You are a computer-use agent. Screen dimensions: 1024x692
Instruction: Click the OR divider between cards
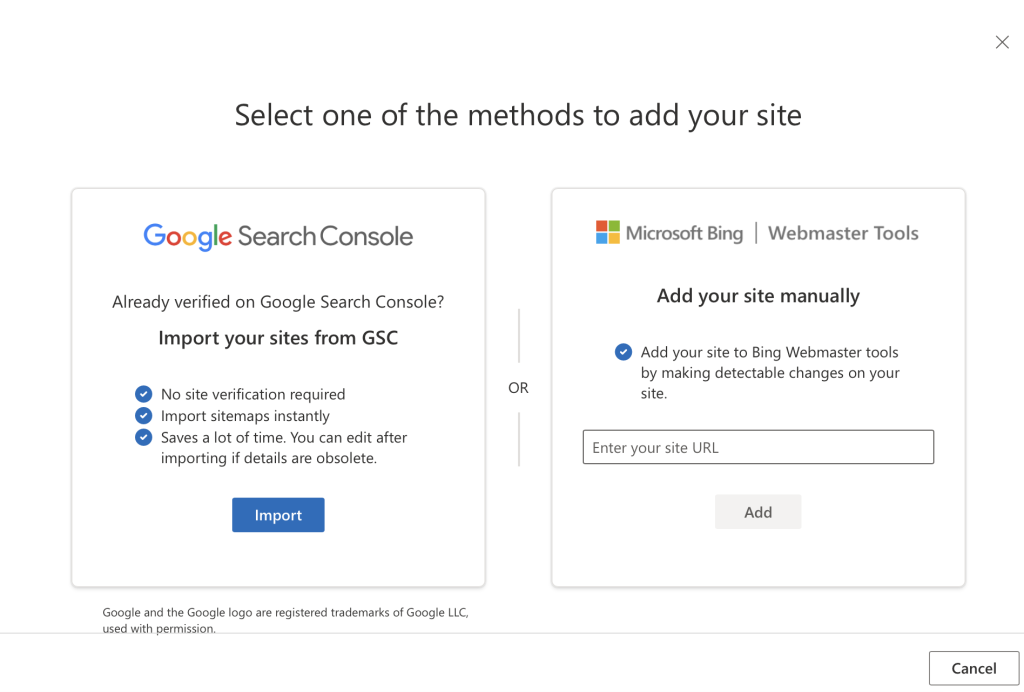click(x=518, y=388)
